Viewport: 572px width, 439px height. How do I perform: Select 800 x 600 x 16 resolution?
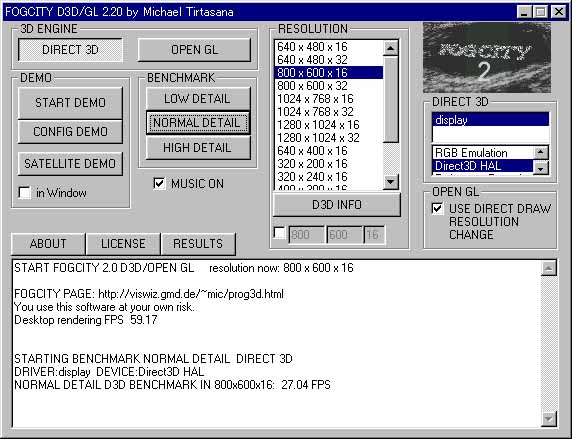(329, 73)
